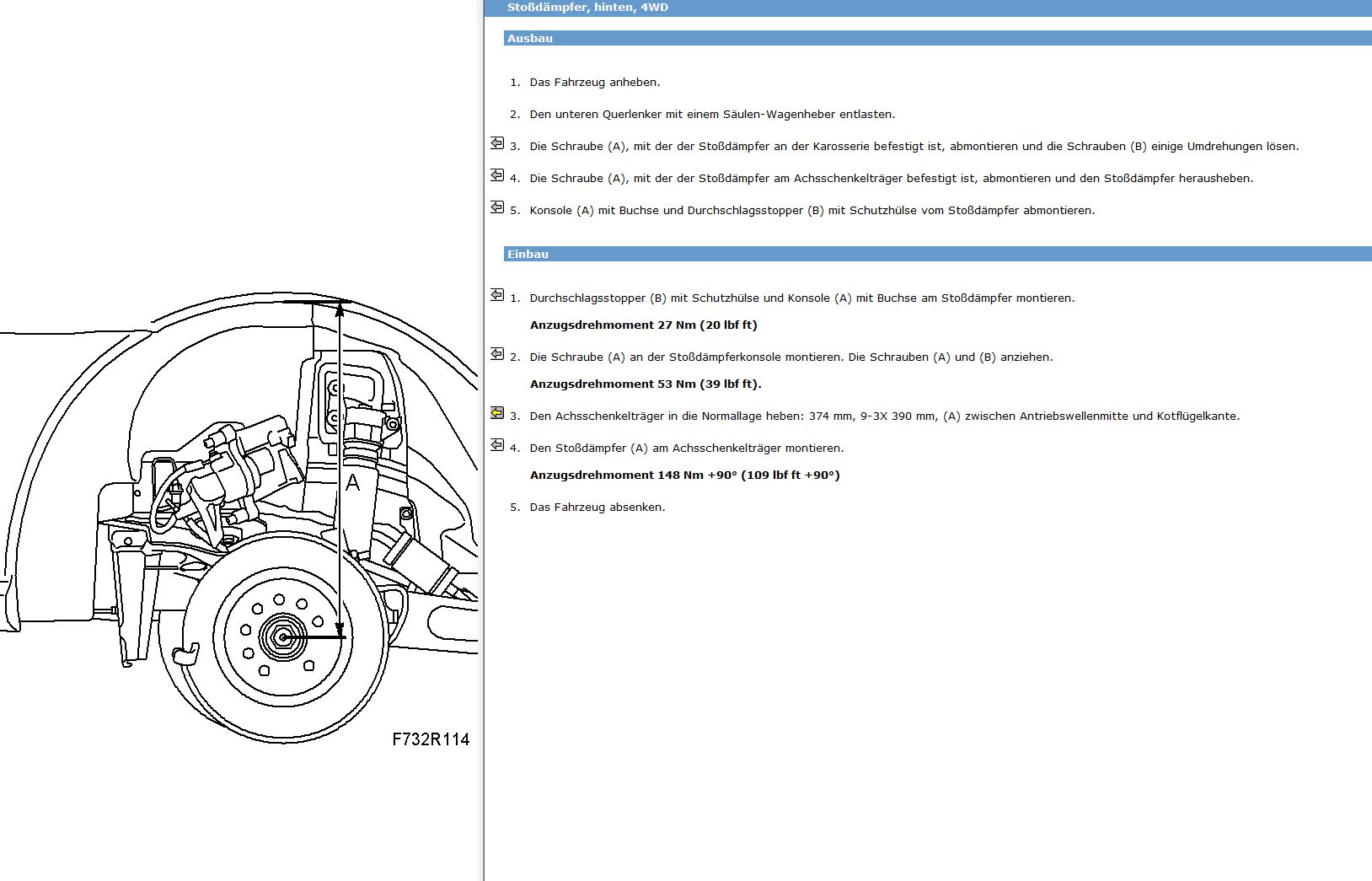Click step about unteren Querlenker entlasten
The width and height of the screenshot is (1372, 881).
712,115
